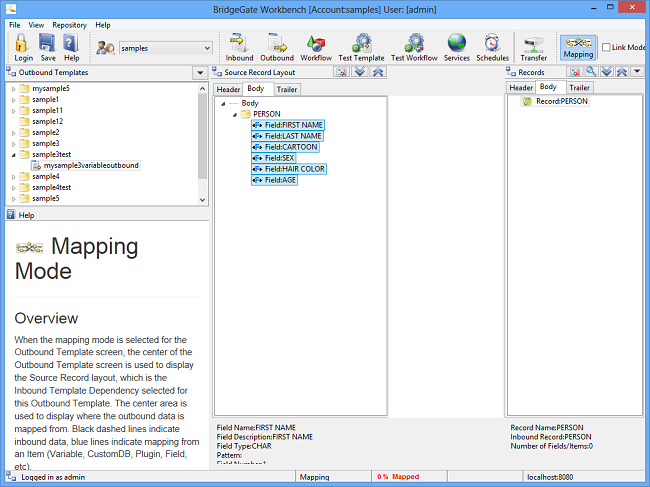
Task: Expand the sample4 folder
Action: click(x=13, y=177)
